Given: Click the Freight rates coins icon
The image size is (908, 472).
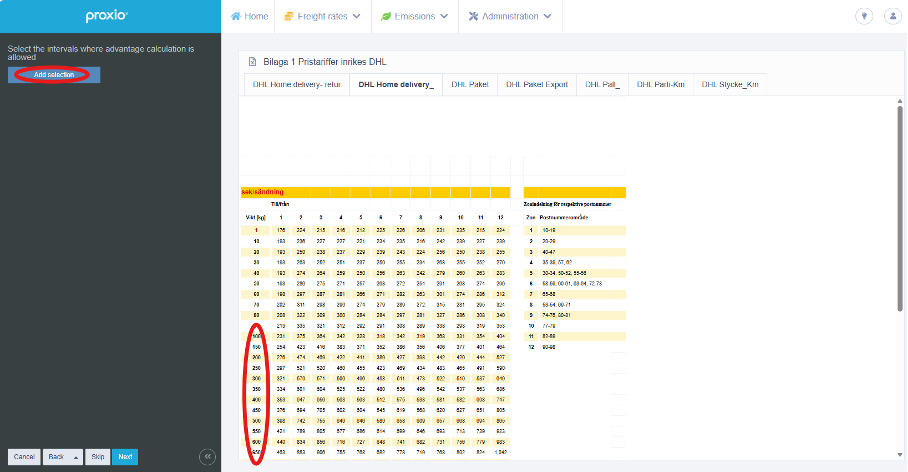Looking at the screenshot, I should (288, 16).
